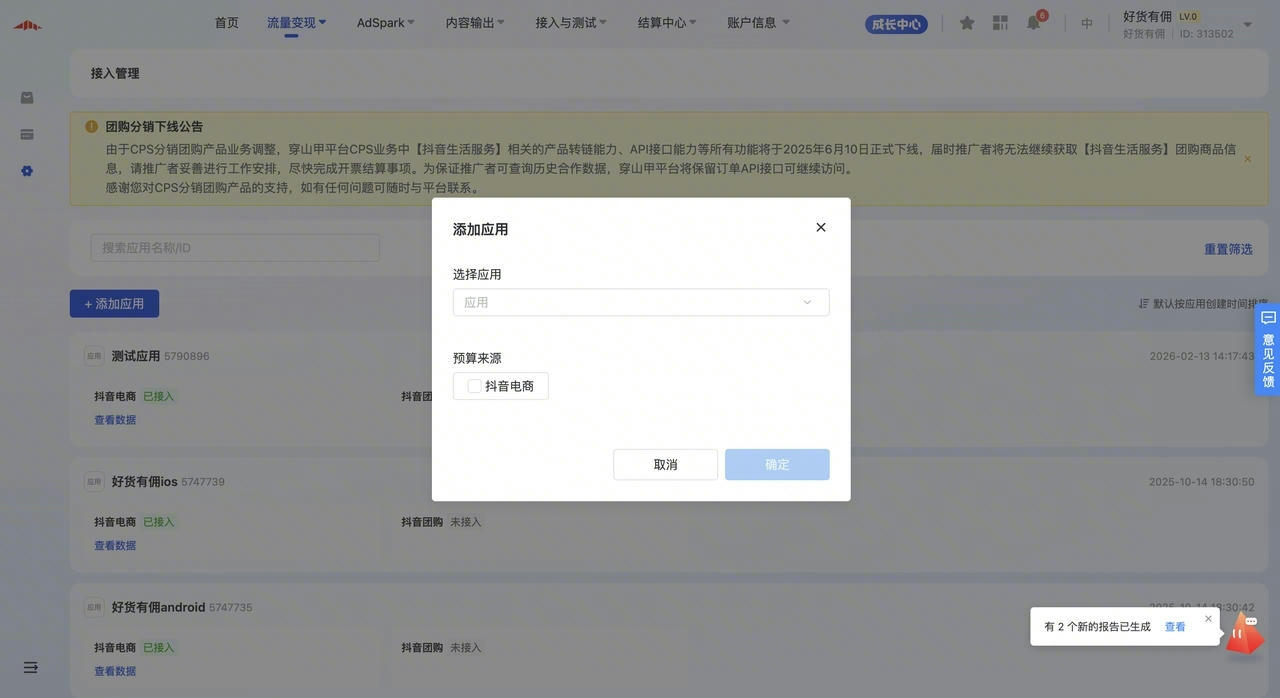Close the 添加应用 dialog with X
The width and height of the screenshot is (1280, 698).
(x=821, y=228)
